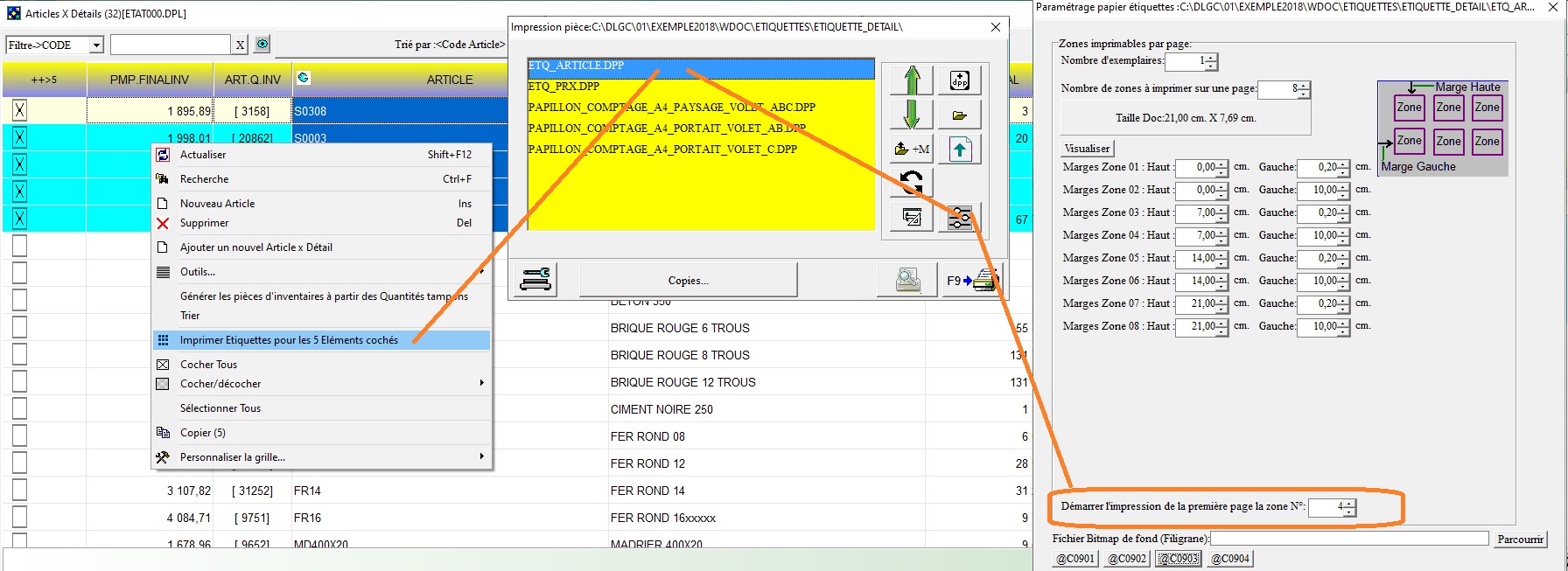
Task: Click the FER ROND 16xxxxx article cell
Action: [767, 518]
